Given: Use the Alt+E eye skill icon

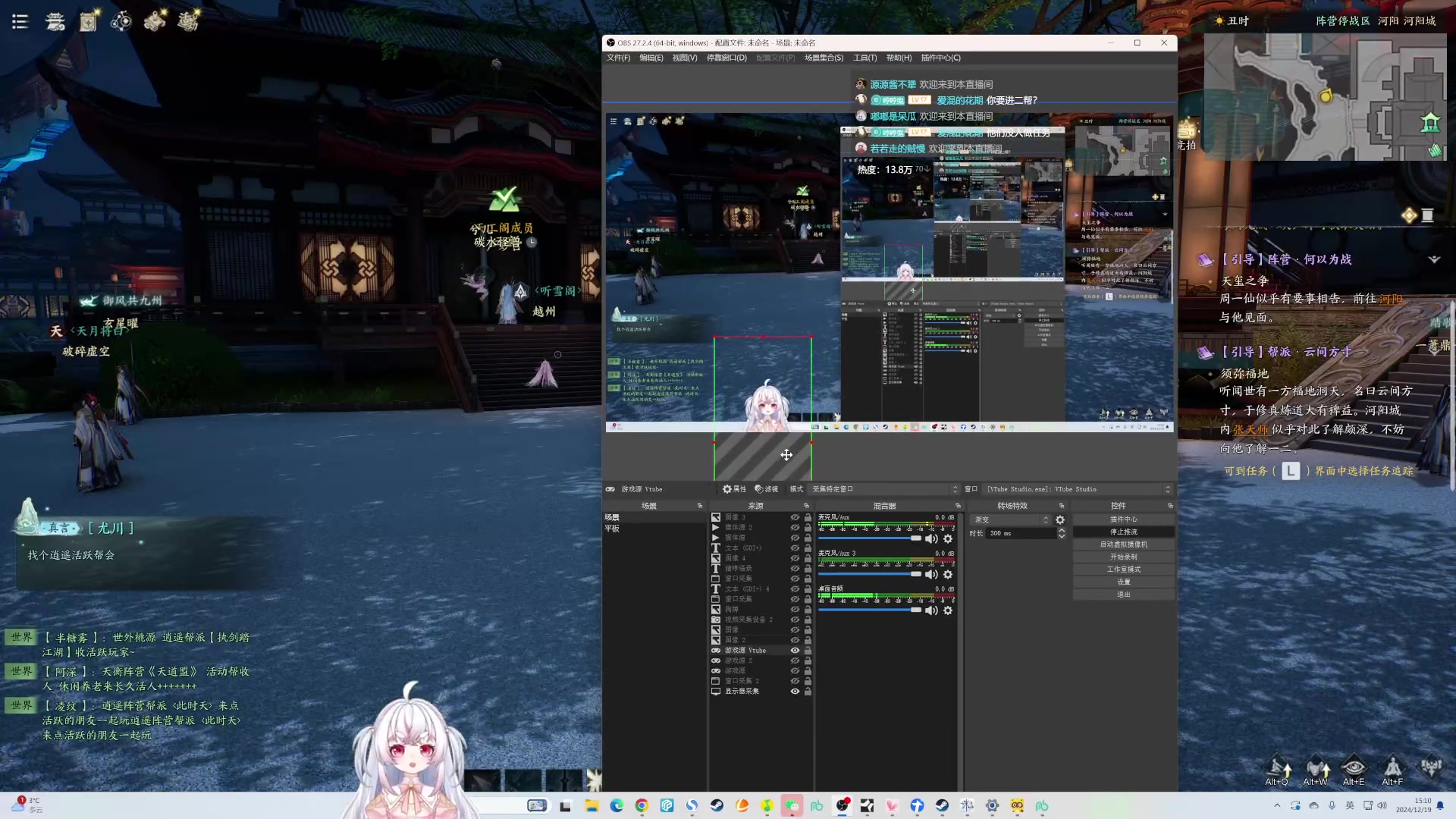Looking at the screenshot, I should click(x=1354, y=767).
